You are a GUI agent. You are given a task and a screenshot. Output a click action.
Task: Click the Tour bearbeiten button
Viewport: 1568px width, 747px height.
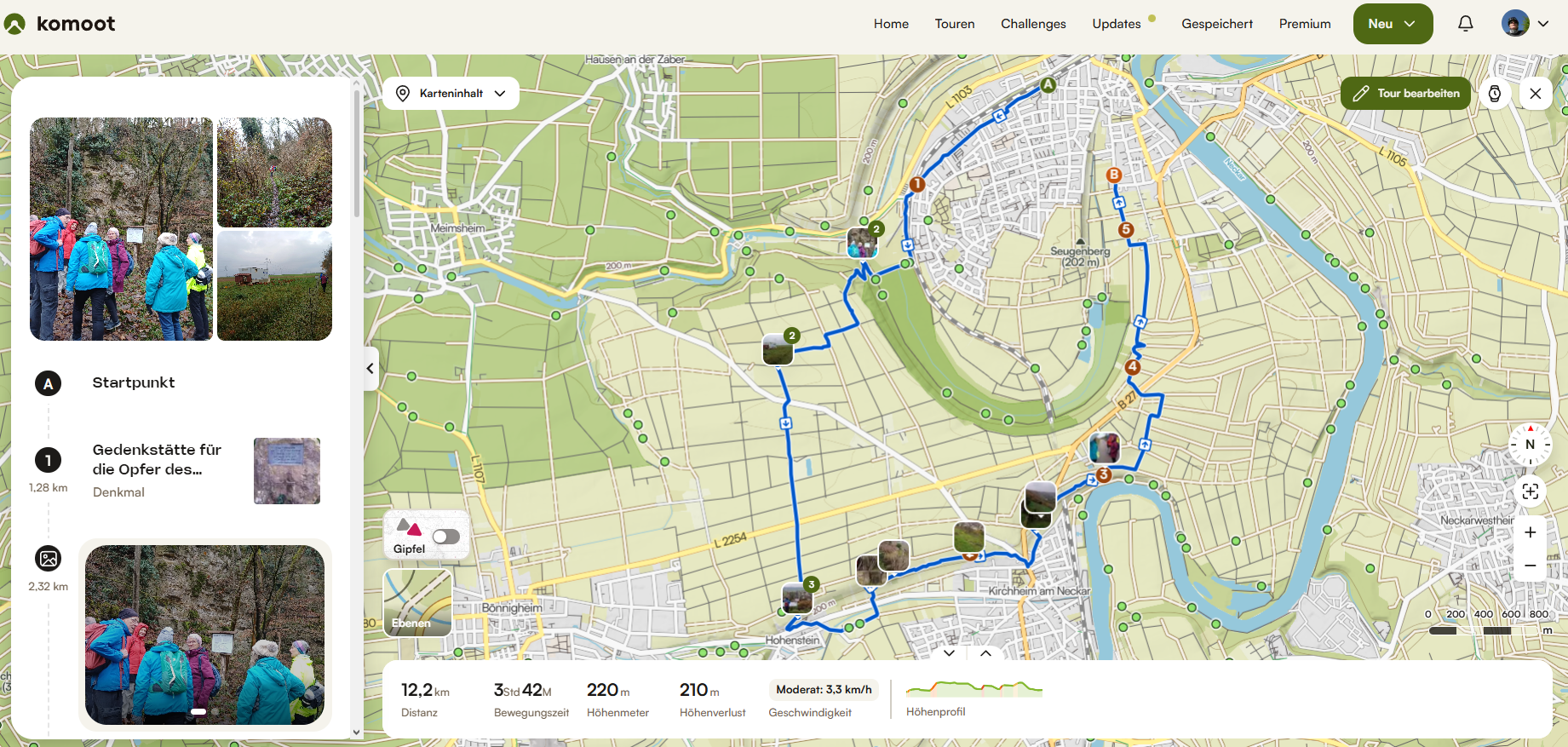(1406, 94)
